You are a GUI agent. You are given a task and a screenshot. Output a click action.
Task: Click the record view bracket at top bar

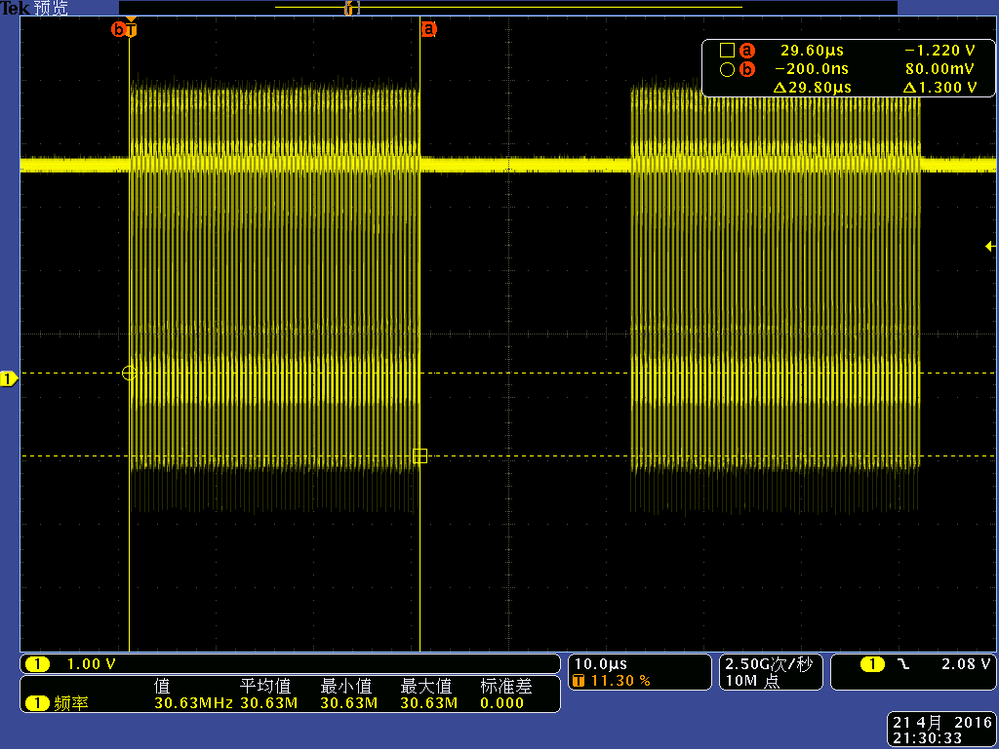pyautogui.click(x=352, y=8)
